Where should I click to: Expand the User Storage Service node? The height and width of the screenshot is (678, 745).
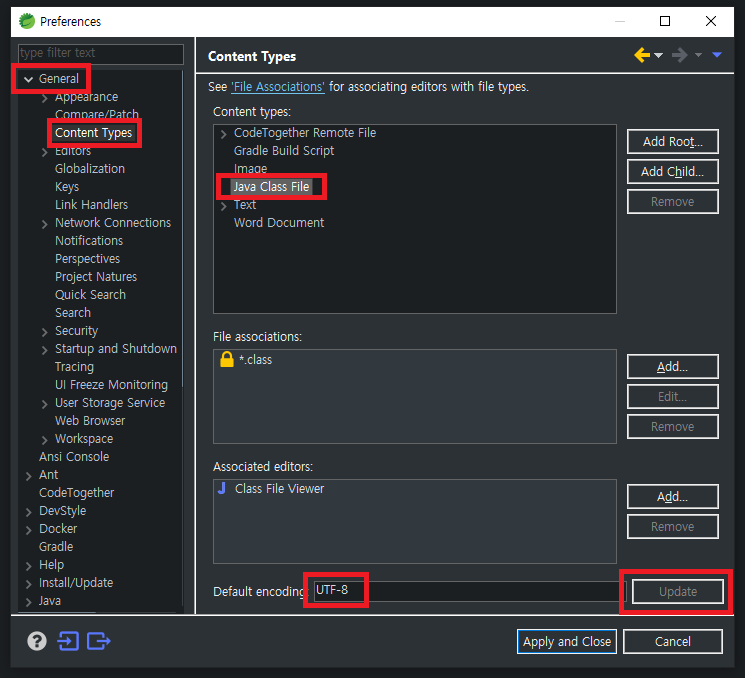45,404
